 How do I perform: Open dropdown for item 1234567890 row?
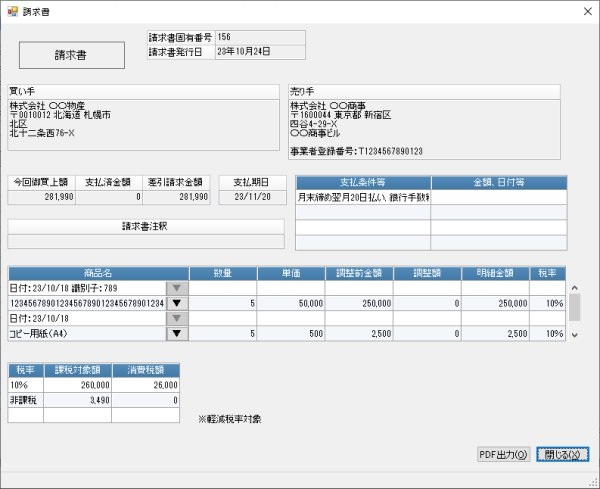pyautogui.click(x=177, y=303)
